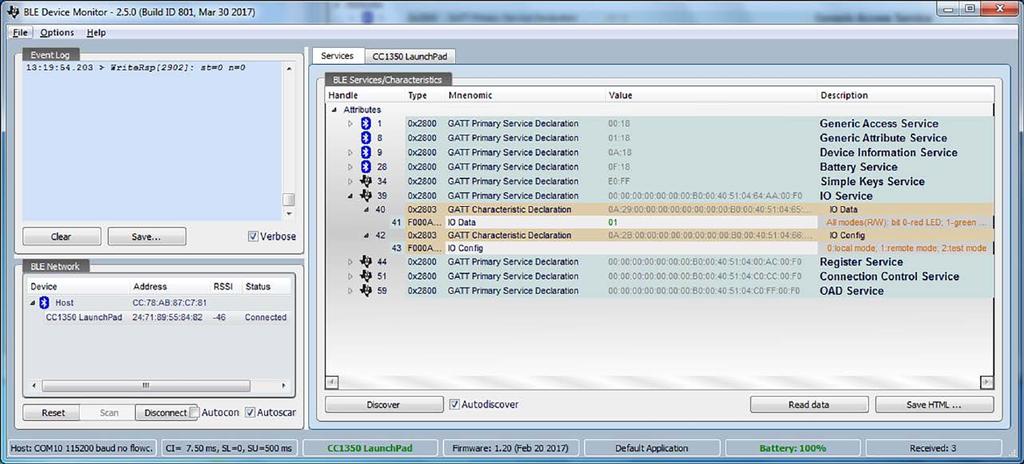Viewport: 1024px width, 464px height.
Task: Click the Event Log vertical scrollbar thumb
Action: coord(288,200)
